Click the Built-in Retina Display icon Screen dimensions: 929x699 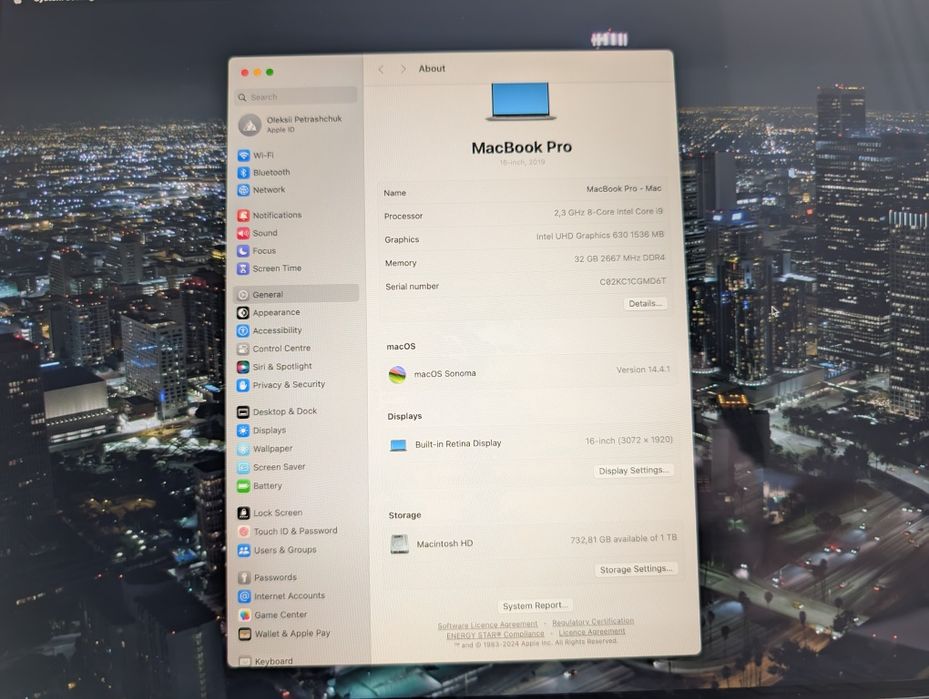pyautogui.click(x=398, y=445)
